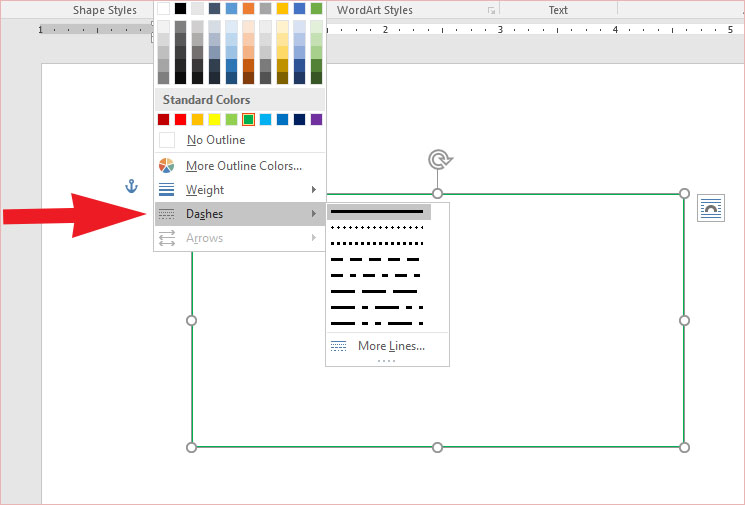
Task: Select the long dash dot dot style
Action: (377, 324)
